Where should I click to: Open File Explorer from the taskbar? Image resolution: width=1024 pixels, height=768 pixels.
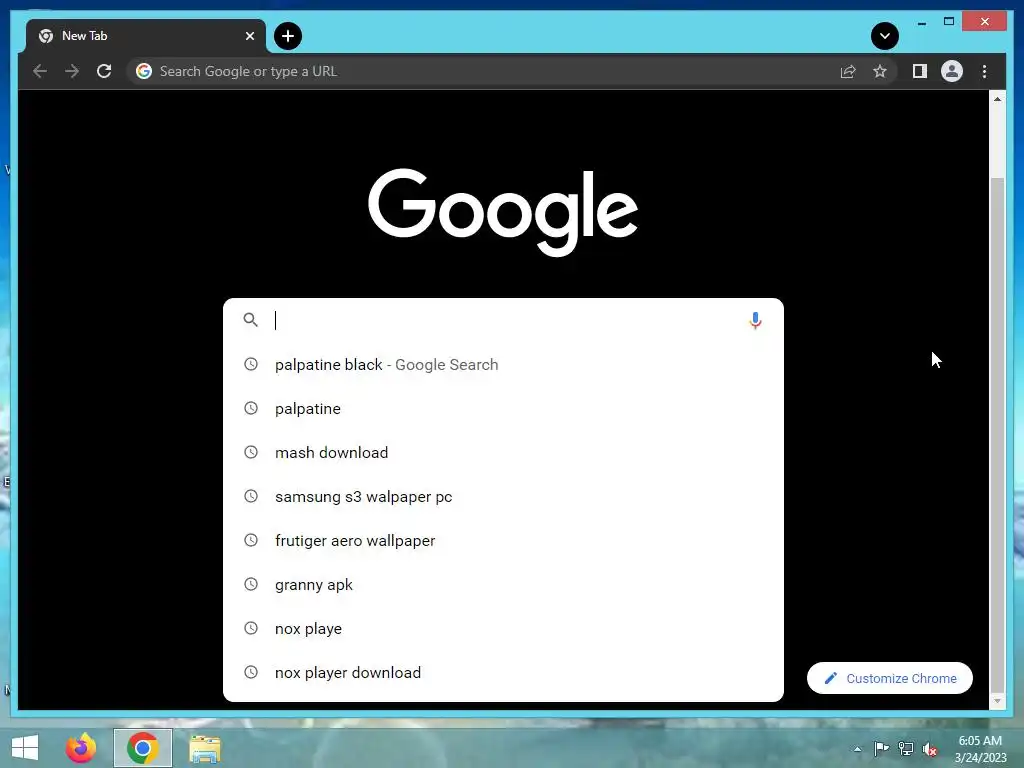(x=204, y=748)
